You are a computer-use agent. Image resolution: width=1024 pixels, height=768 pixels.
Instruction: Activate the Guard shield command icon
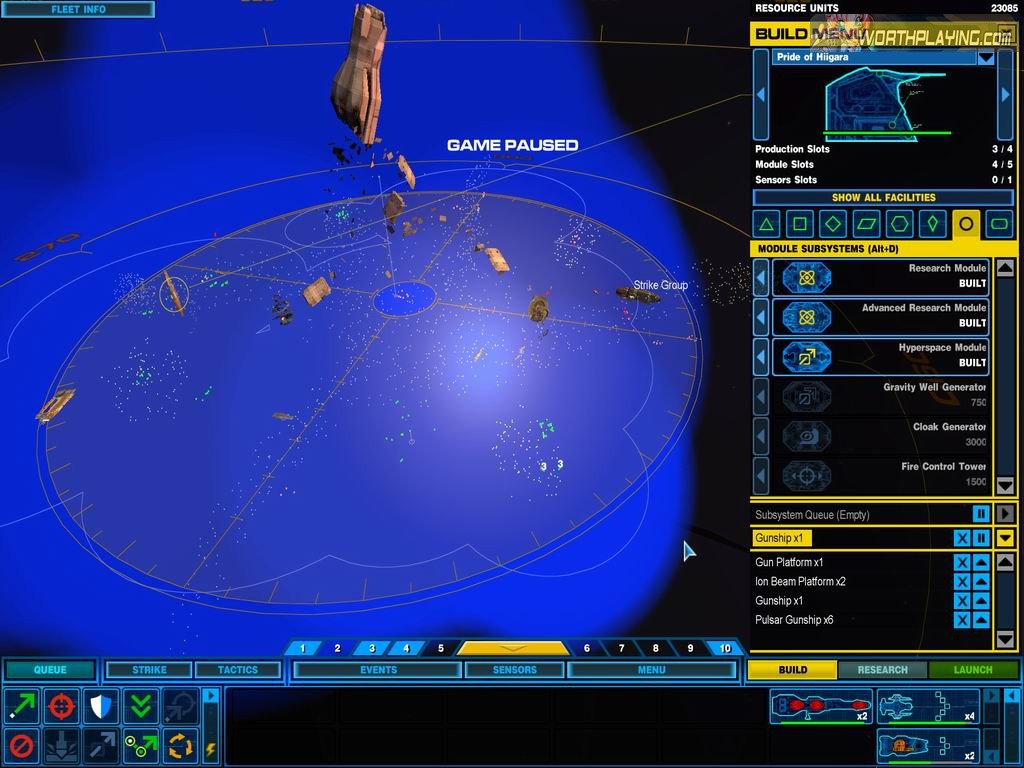pos(102,706)
